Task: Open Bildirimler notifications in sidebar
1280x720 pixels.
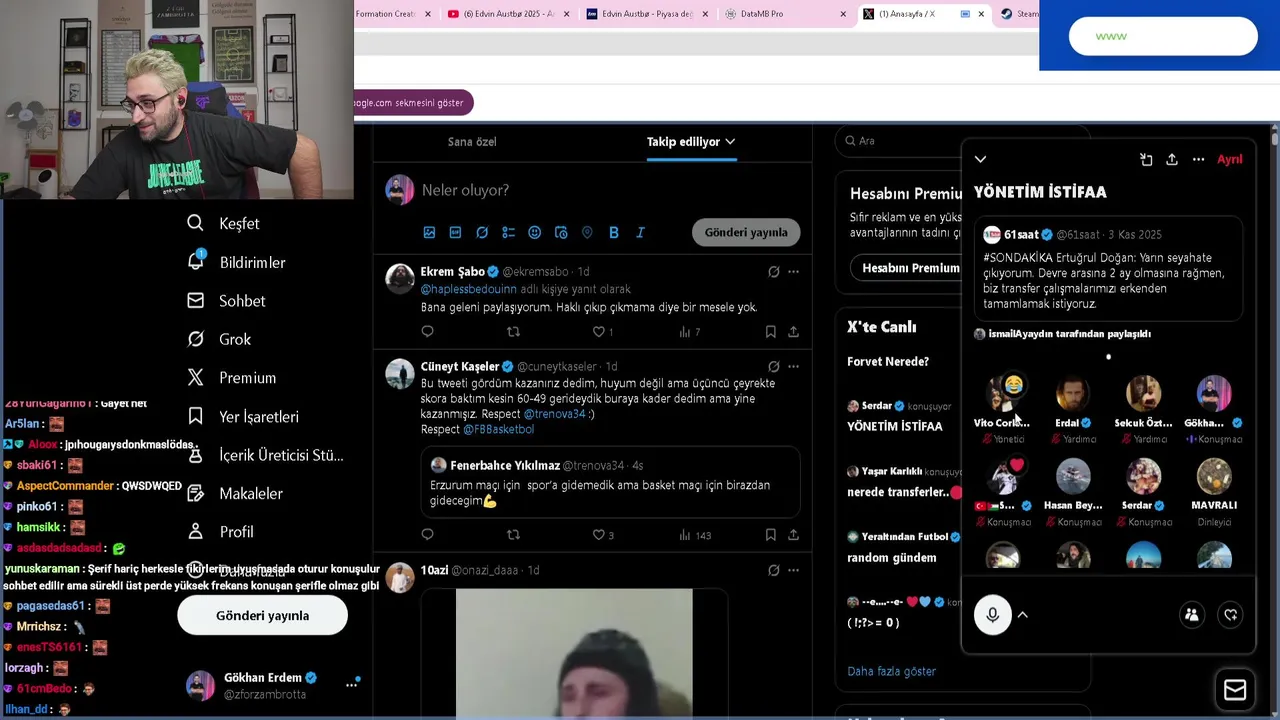Action: (236, 262)
